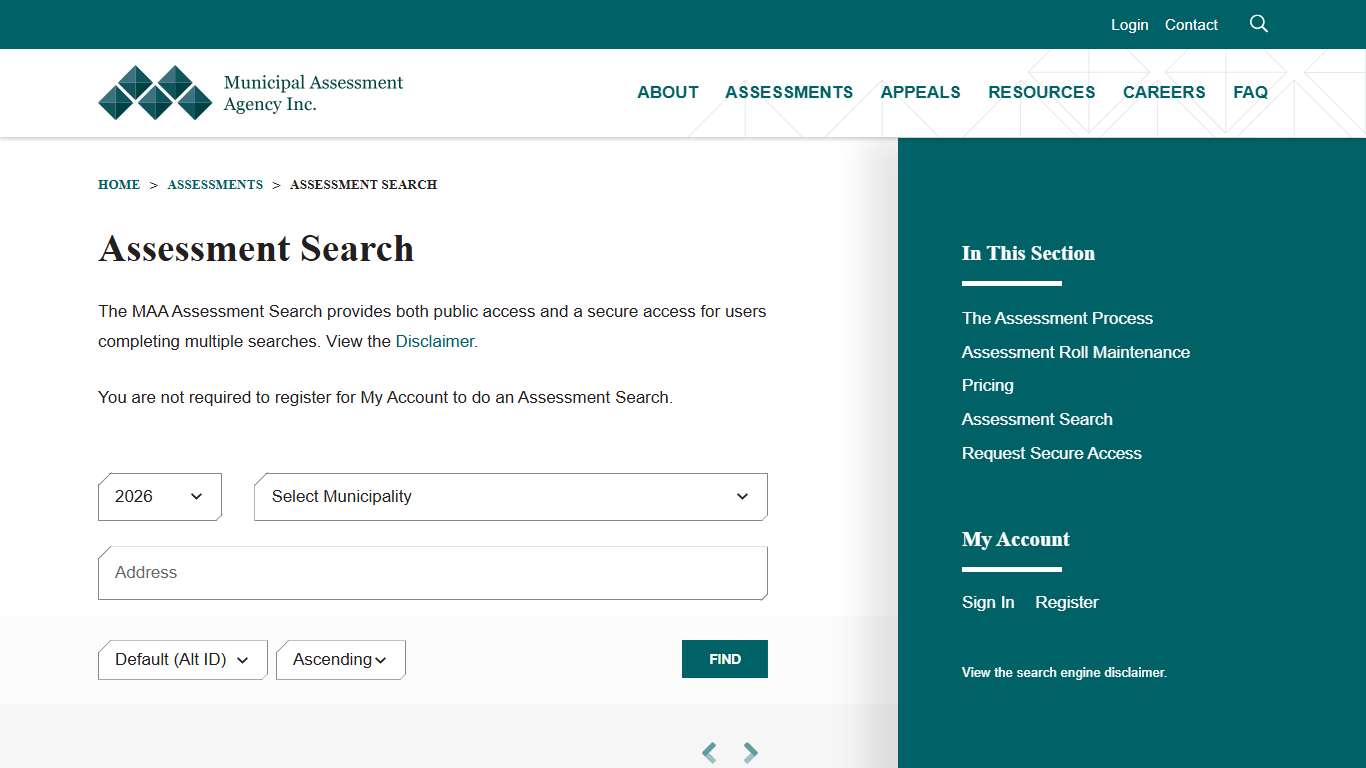The height and width of the screenshot is (768, 1366).
Task: Open the search magnifier icon
Action: 1258,23
